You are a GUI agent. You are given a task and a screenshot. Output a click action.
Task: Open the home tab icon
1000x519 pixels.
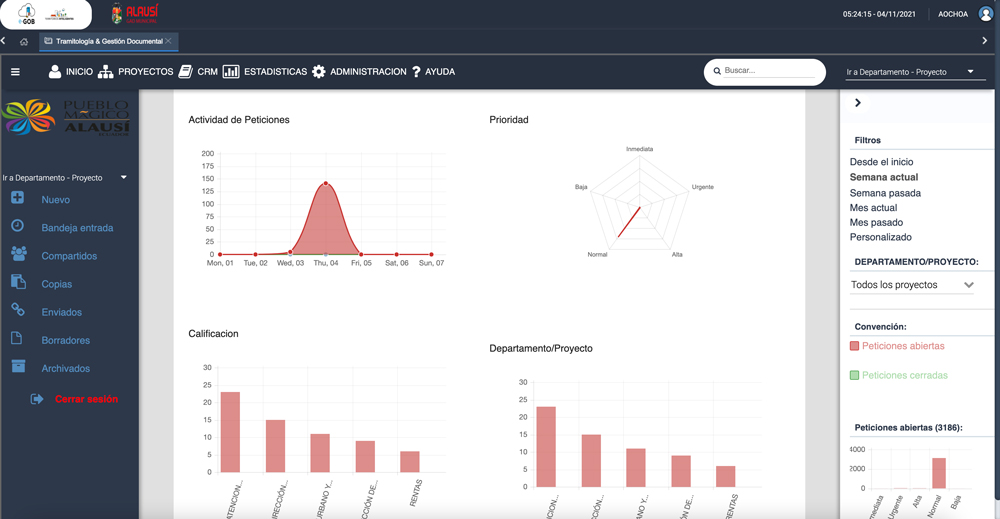(x=24, y=42)
